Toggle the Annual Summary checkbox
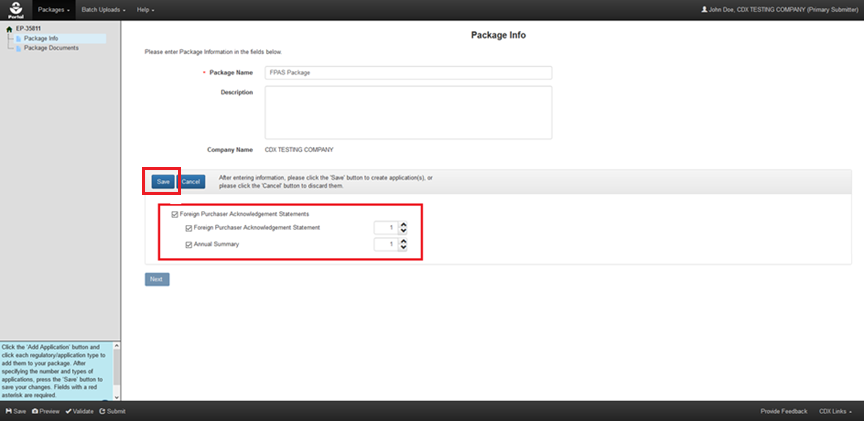 [189, 244]
